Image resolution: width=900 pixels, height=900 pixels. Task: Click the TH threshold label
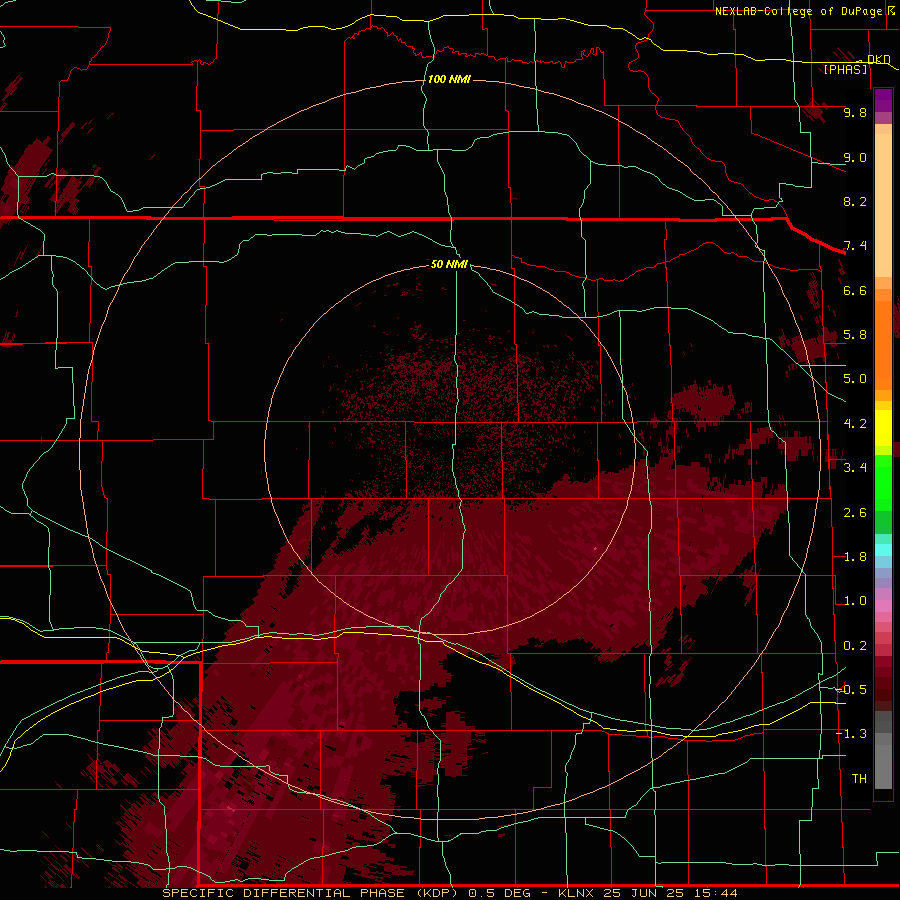click(x=859, y=779)
